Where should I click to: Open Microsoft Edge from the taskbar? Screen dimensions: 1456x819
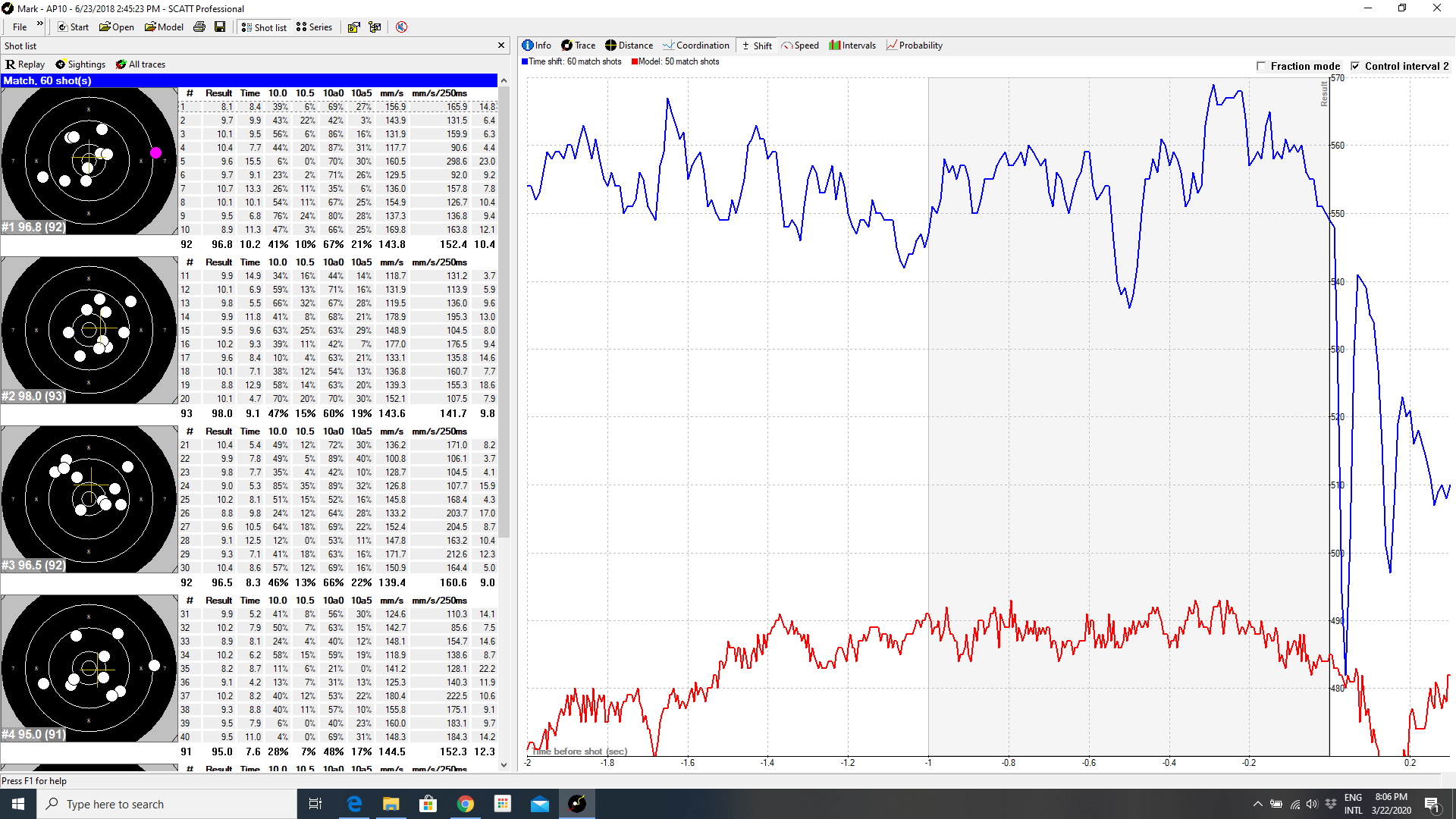(x=354, y=804)
